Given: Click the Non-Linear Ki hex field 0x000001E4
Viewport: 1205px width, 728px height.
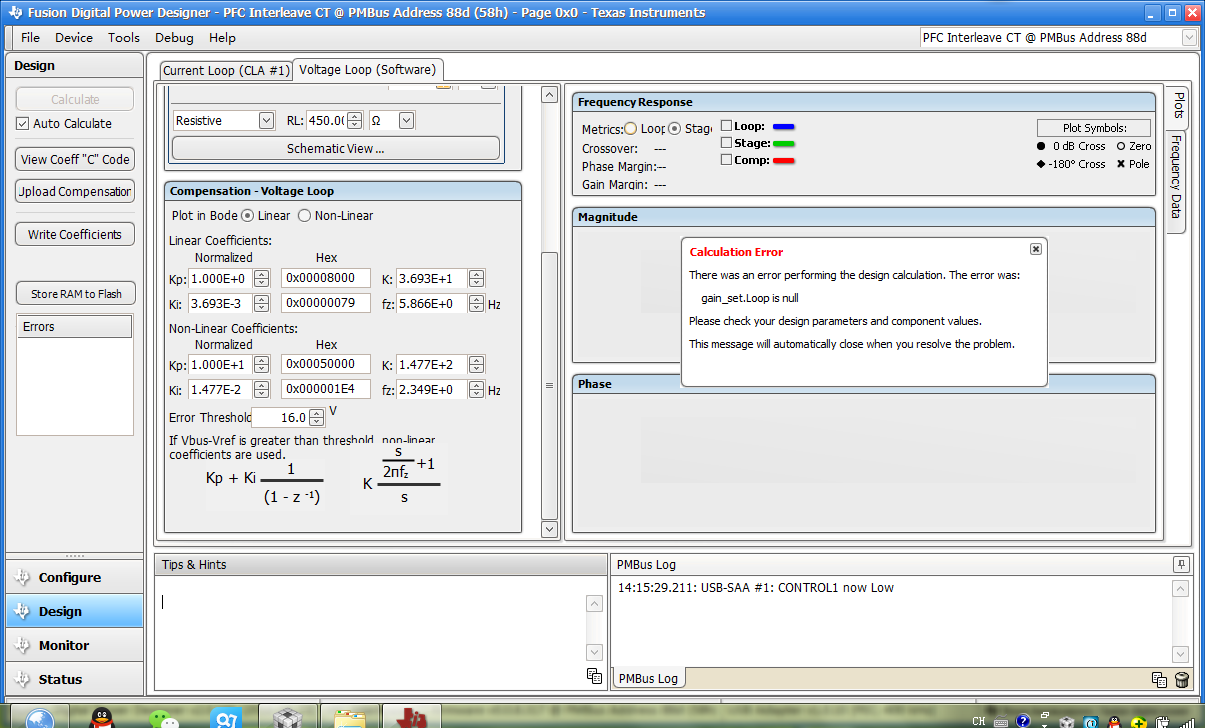Looking at the screenshot, I should [x=326, y=390].
